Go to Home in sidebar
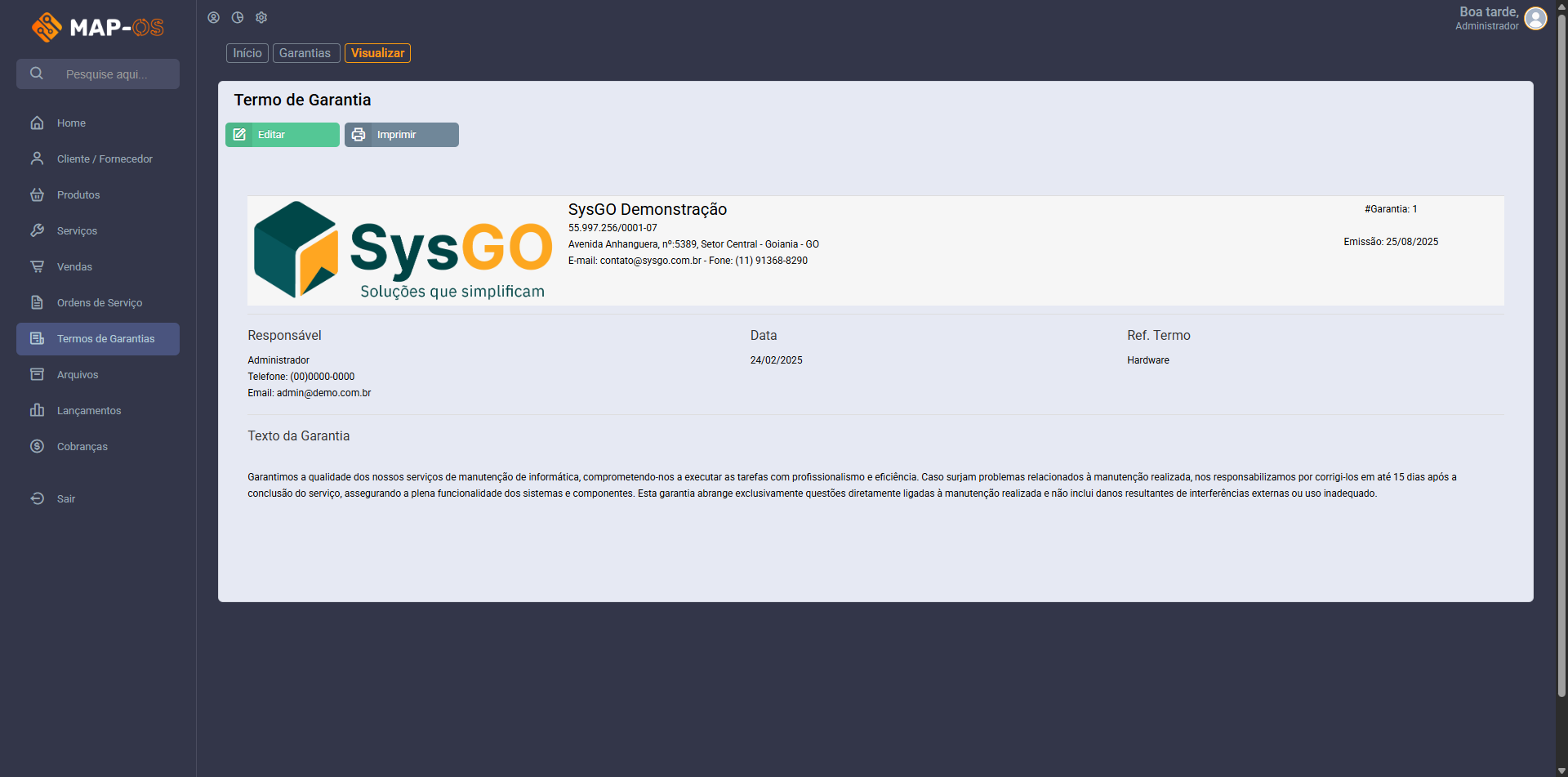The width and height of the screenshot is (1568, 777). point(98,123)
